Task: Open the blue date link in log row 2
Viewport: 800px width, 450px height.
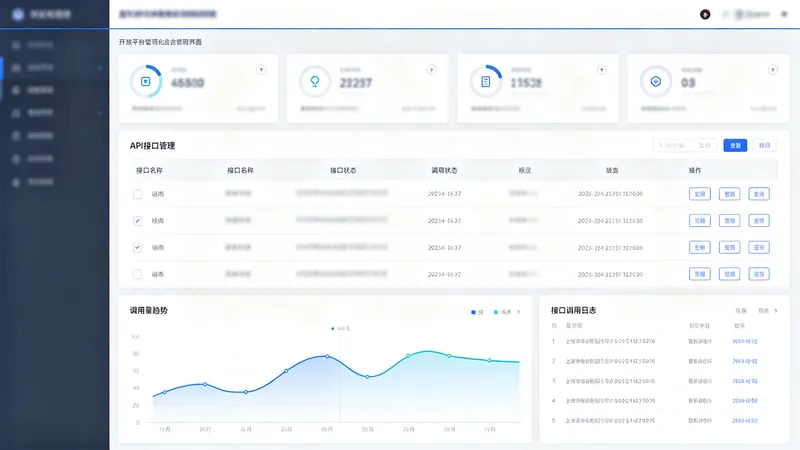Action: click(x=745, y=361)
